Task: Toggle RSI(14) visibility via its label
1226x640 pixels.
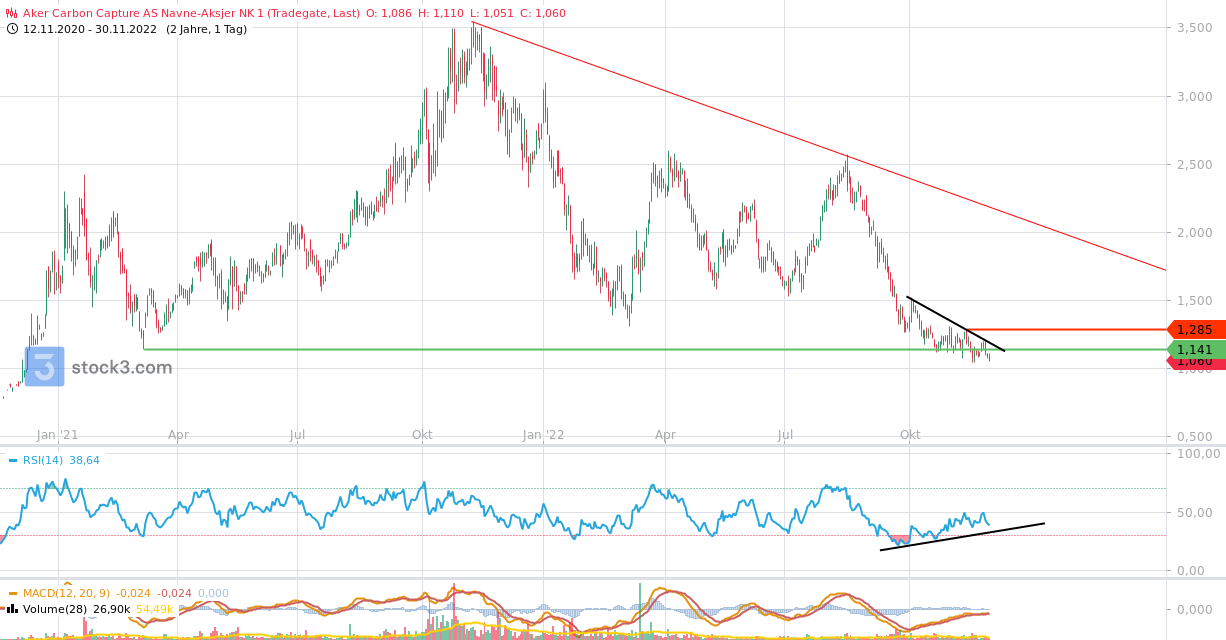Action: click(44, 460)
